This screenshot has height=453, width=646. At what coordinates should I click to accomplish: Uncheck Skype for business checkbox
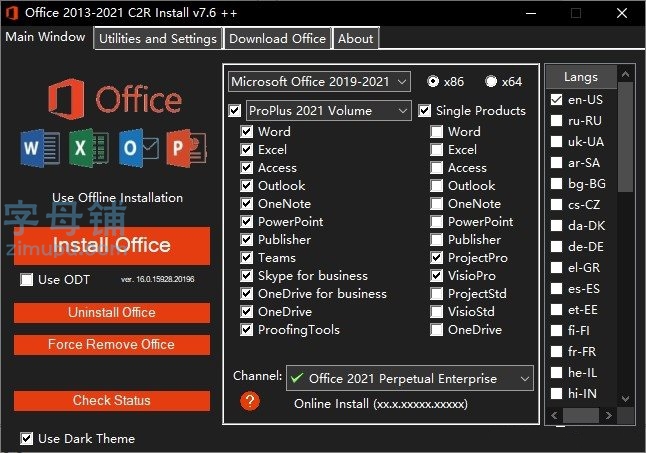[x=246, y=276]
